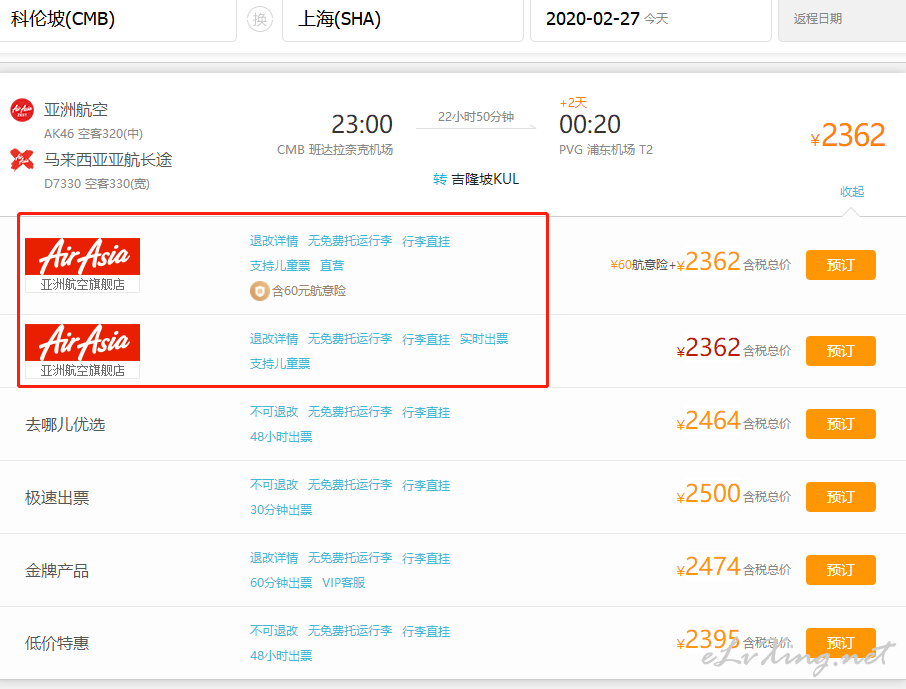Book the ¥2362 fare with ¥60 insurance

point(841,265)
